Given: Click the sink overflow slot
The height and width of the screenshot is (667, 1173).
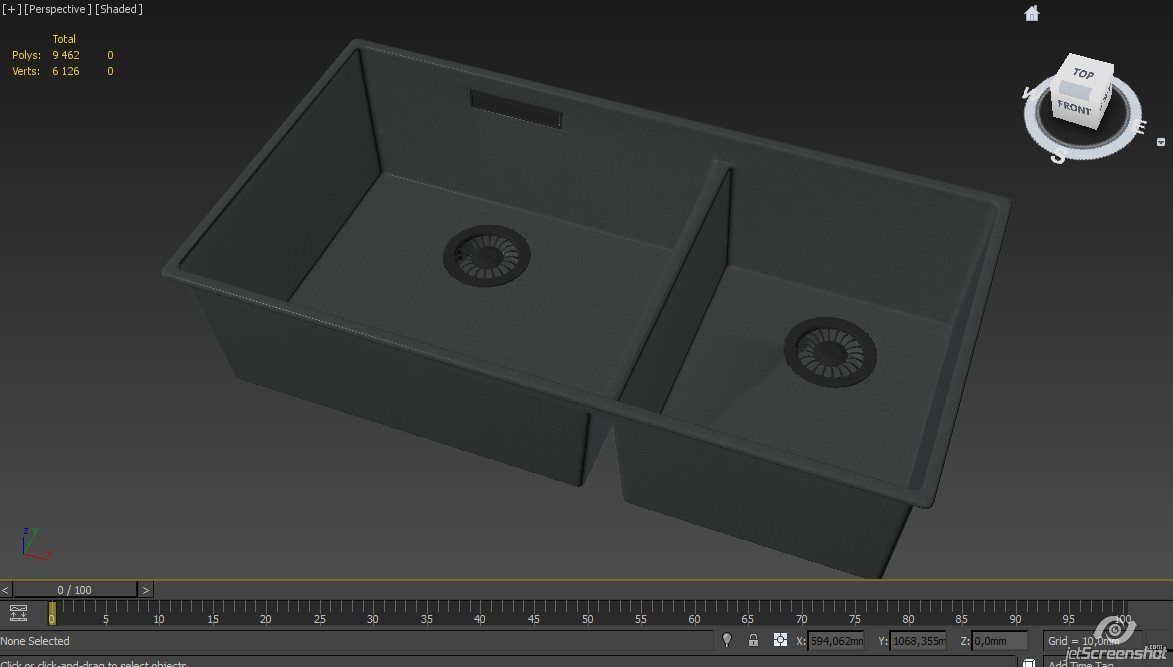Looking at the screenshot, I should coord(515,108).
